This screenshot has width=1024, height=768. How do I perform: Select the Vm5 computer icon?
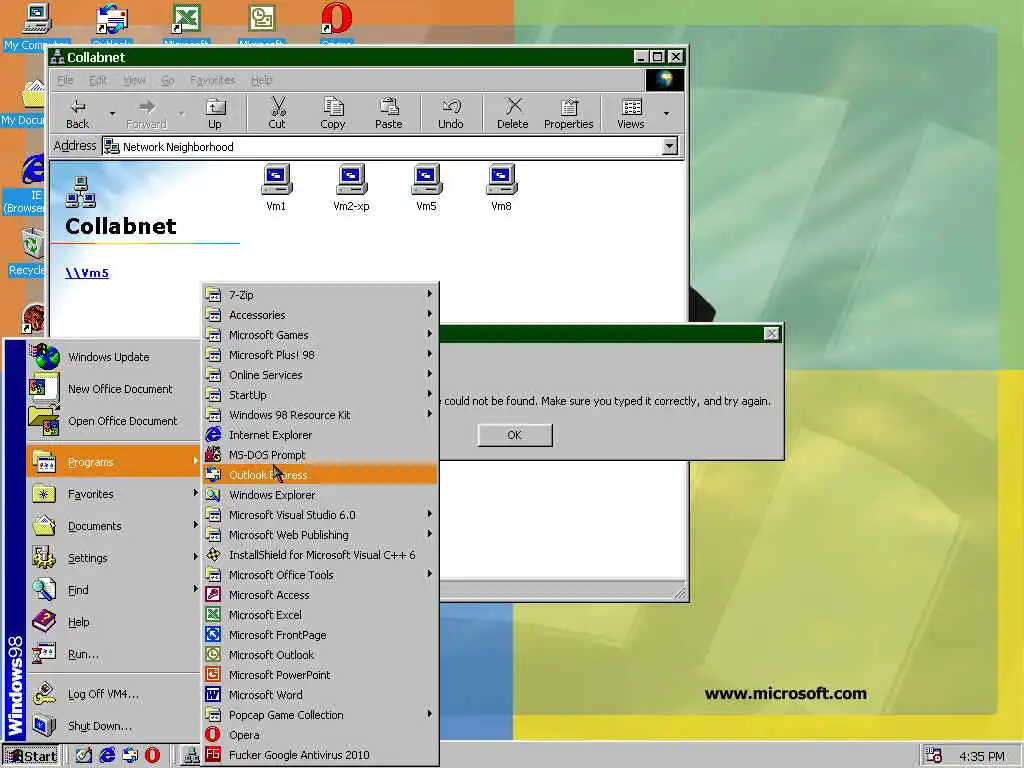point(426,188)
